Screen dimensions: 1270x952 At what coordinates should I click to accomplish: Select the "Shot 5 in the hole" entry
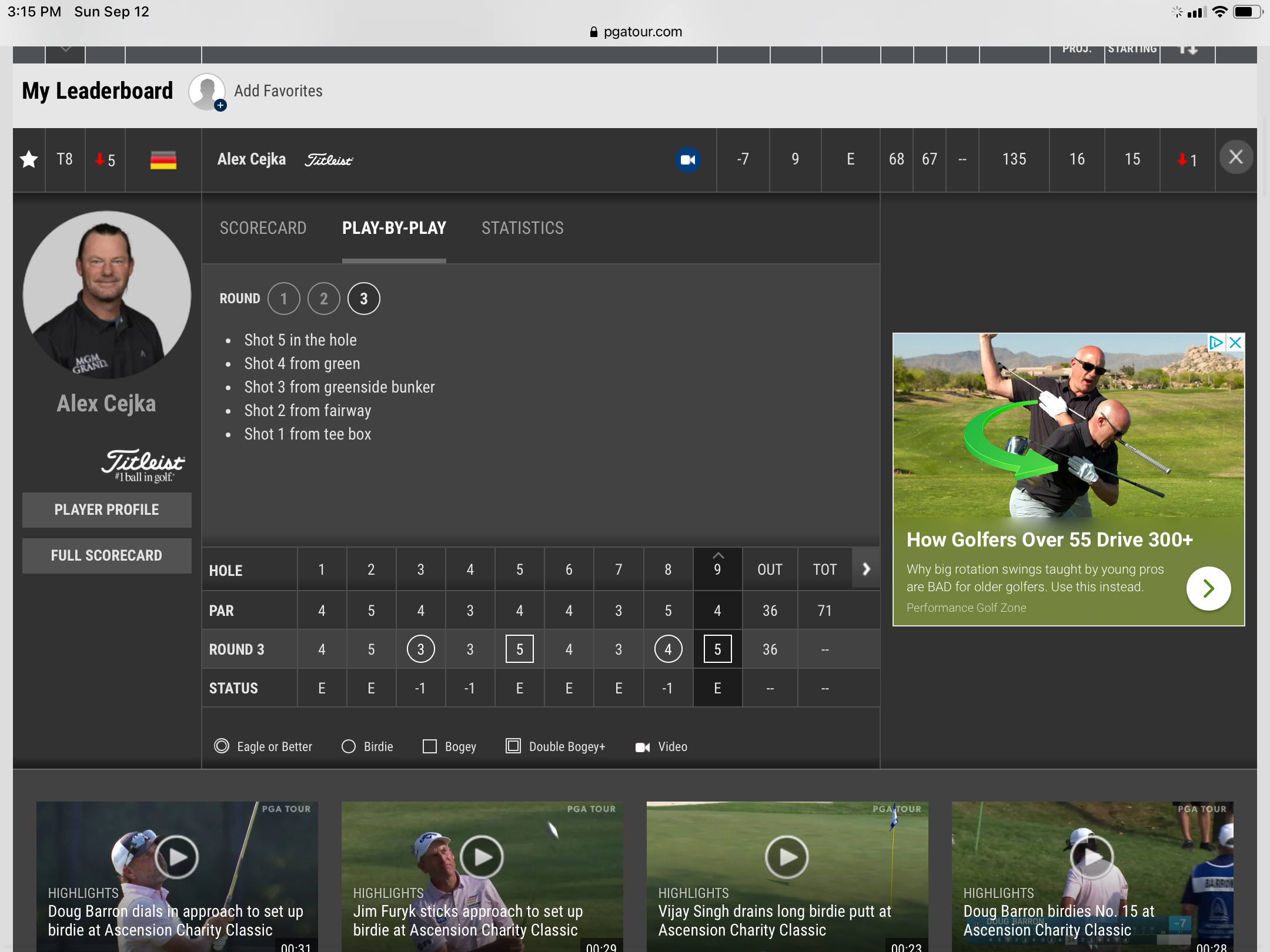point(300,340)
